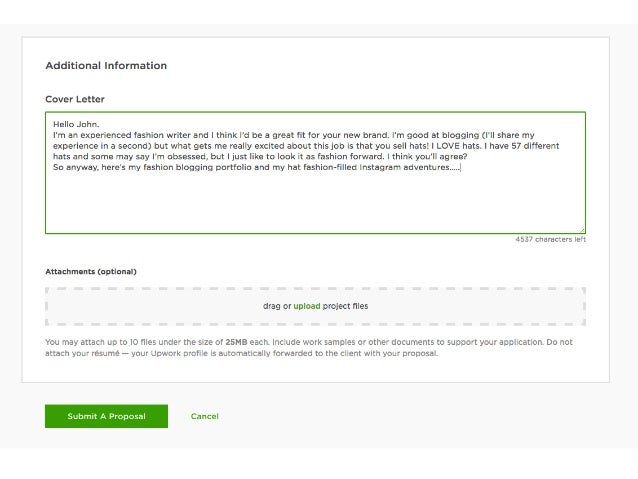Click the "4537 characters left" counter
The width and height of the screenshot is (638, 479).
[x=551, y=239]
